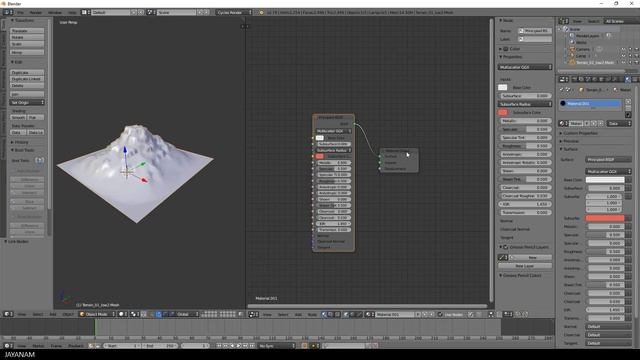This screenshot has height=360, width=640.
Task: Toggle Camera visibility eye in outliner
Action: 623,49
